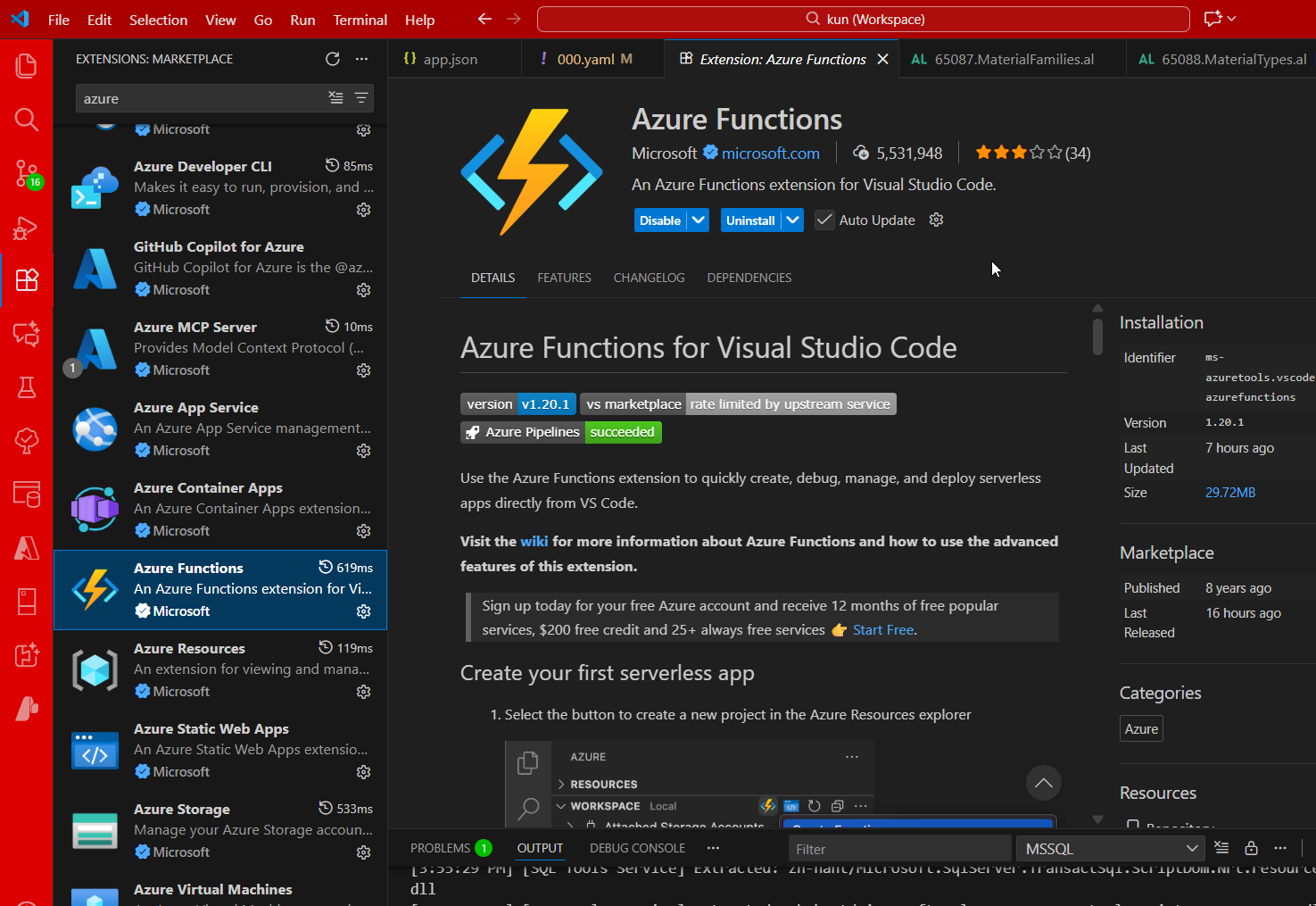The height and width of the screenshot is (906, 1316).
Task: Click the Disable extension button
Action: point(660,220)
